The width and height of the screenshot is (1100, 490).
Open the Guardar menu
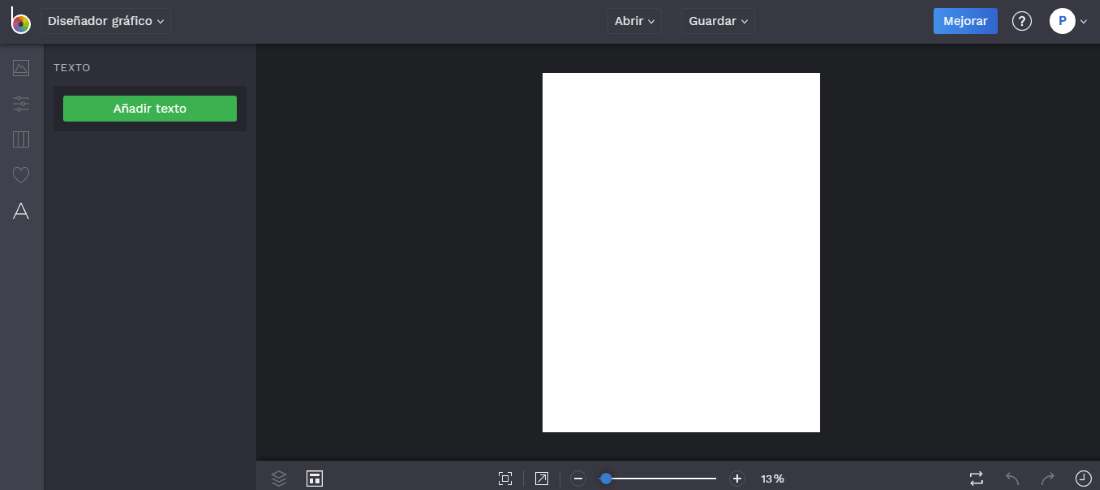pos(718,21)
